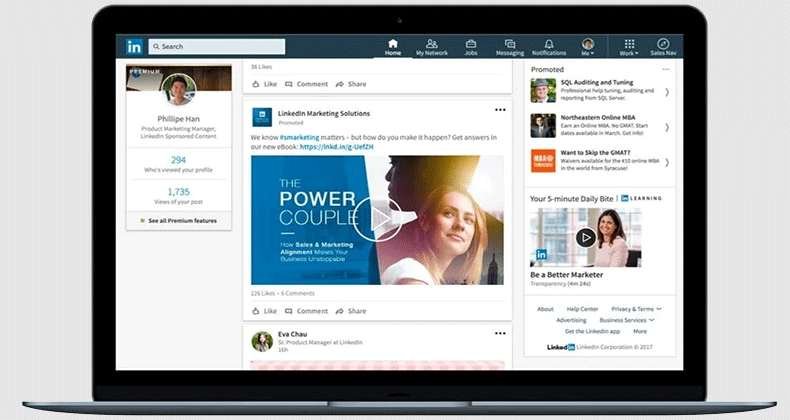Expand Business Services footer dropdown
Viewport: 790px width, 420px height.
[627, 320]
